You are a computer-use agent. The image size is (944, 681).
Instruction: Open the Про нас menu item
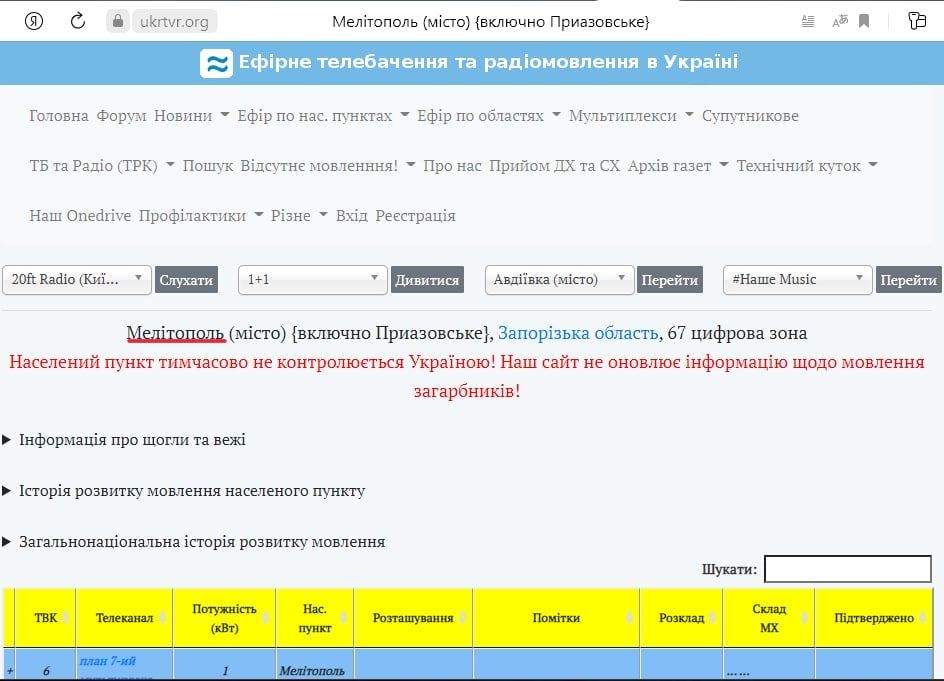tap(452, 166)
